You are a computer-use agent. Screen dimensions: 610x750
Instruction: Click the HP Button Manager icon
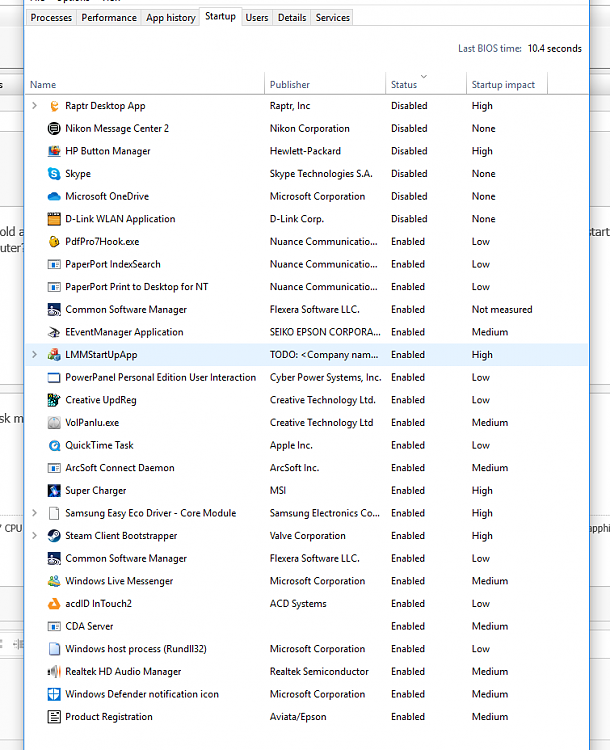point(54,151)
